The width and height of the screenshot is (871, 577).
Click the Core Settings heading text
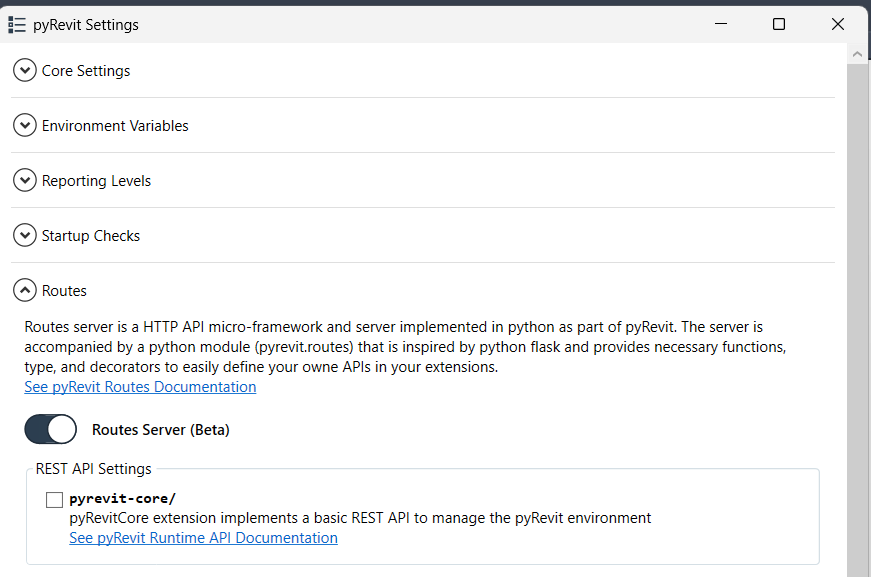point(86,71)
